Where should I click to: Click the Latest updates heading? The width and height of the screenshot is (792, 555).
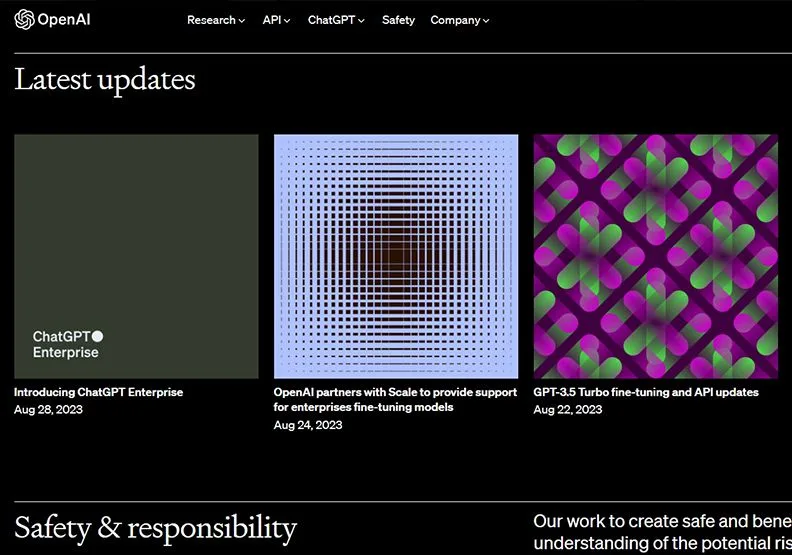tap(105, 81)
